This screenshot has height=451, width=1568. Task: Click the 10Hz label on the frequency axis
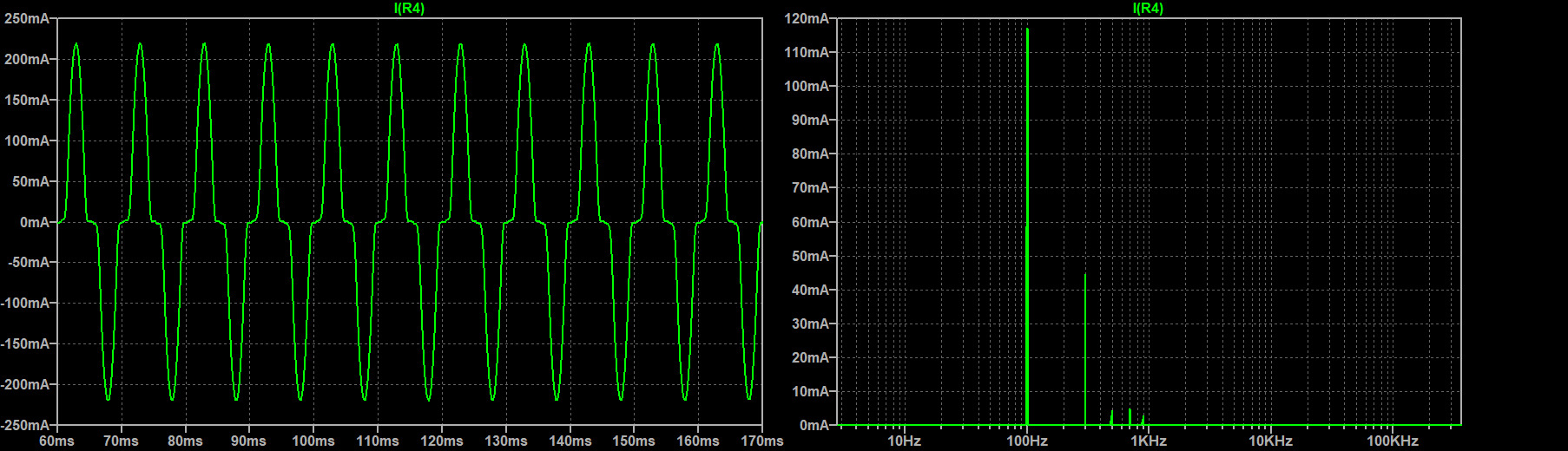[904, 441]
